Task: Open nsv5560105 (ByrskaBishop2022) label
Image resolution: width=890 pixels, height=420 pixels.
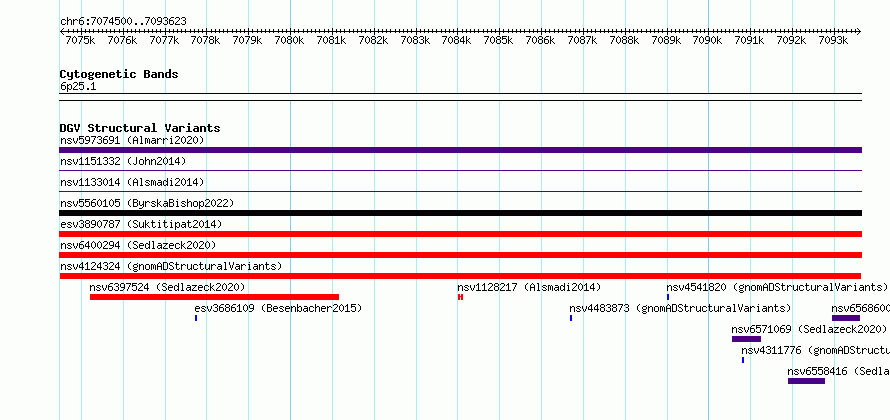Action: coord(146,203)
